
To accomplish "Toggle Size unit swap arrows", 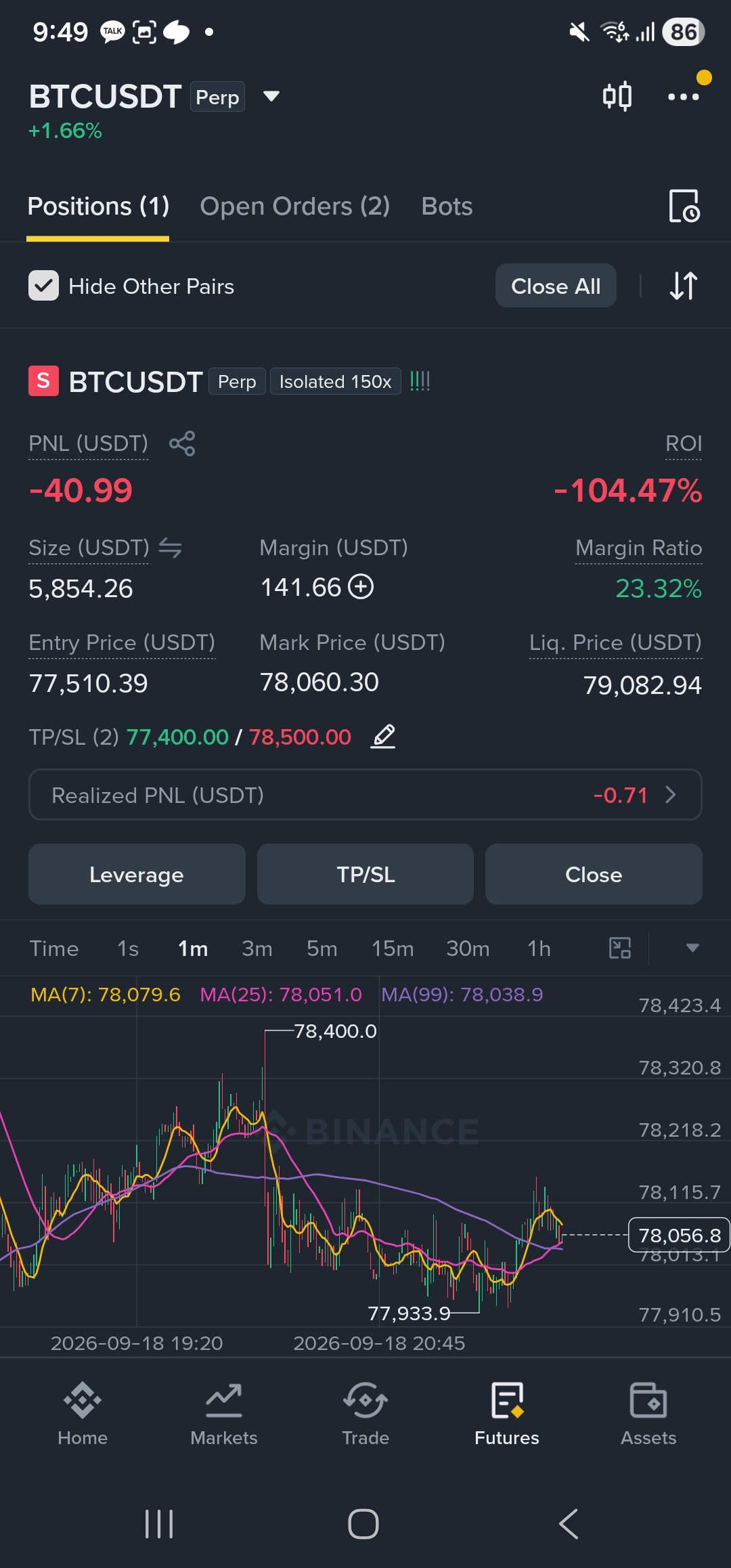I will [171, 547].
